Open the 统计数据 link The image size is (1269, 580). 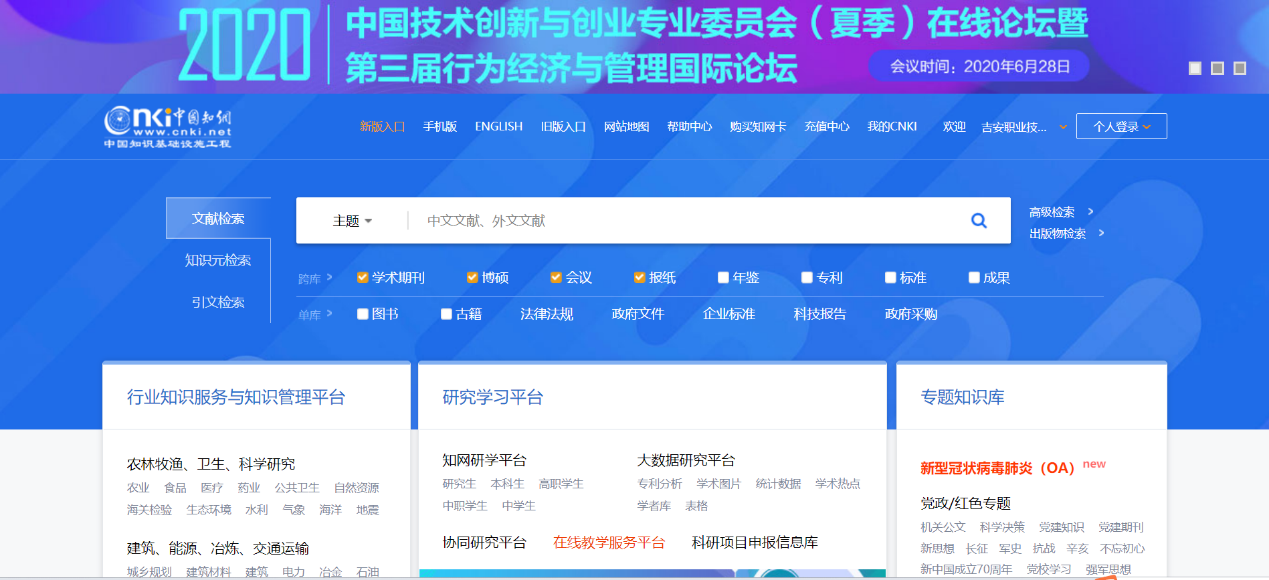pyautogui.click(x=778, y=484)
